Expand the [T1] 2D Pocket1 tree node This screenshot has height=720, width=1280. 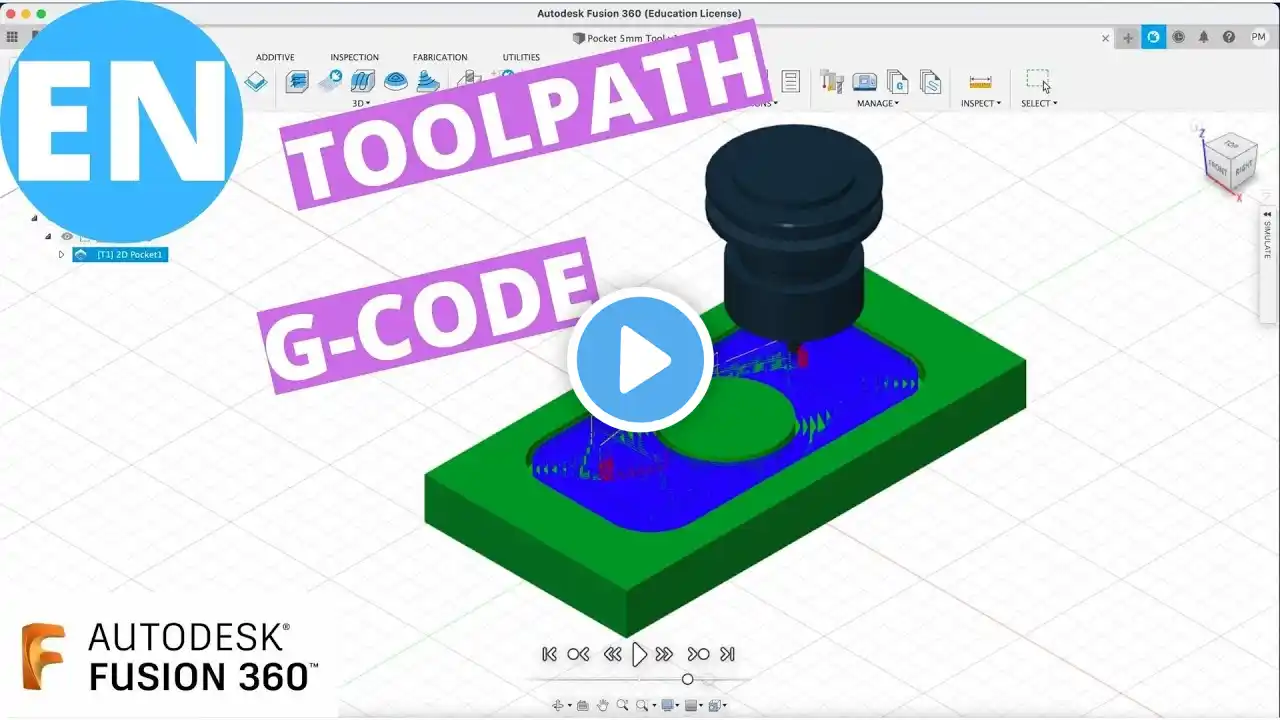pyautogui.click(x=61, y=255)
